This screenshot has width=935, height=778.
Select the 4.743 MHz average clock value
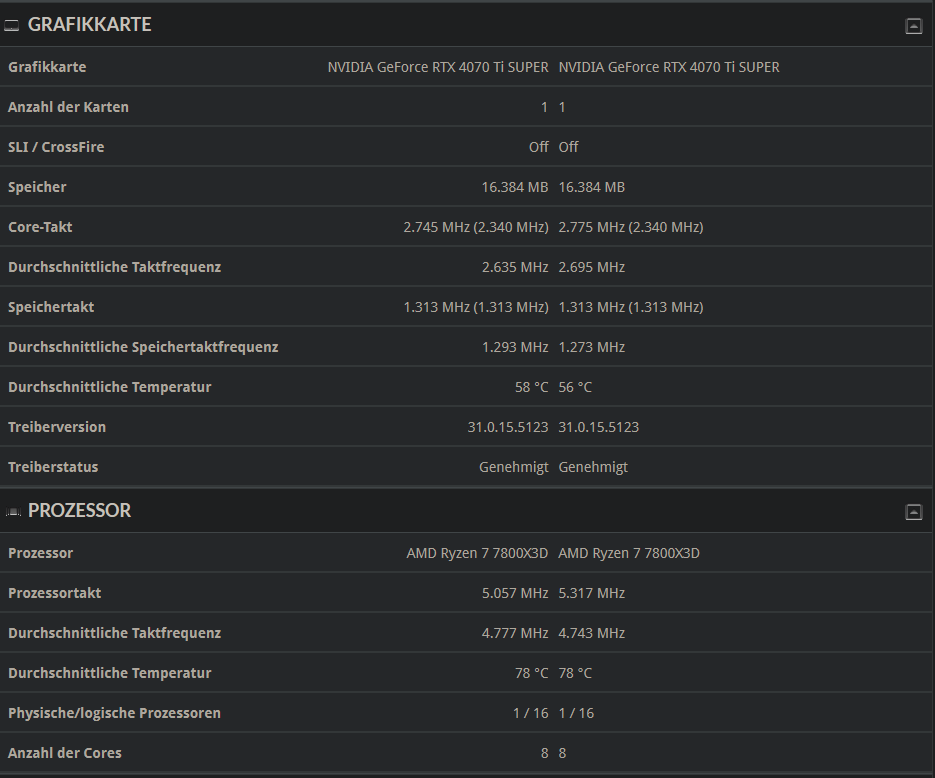point(592,633)
